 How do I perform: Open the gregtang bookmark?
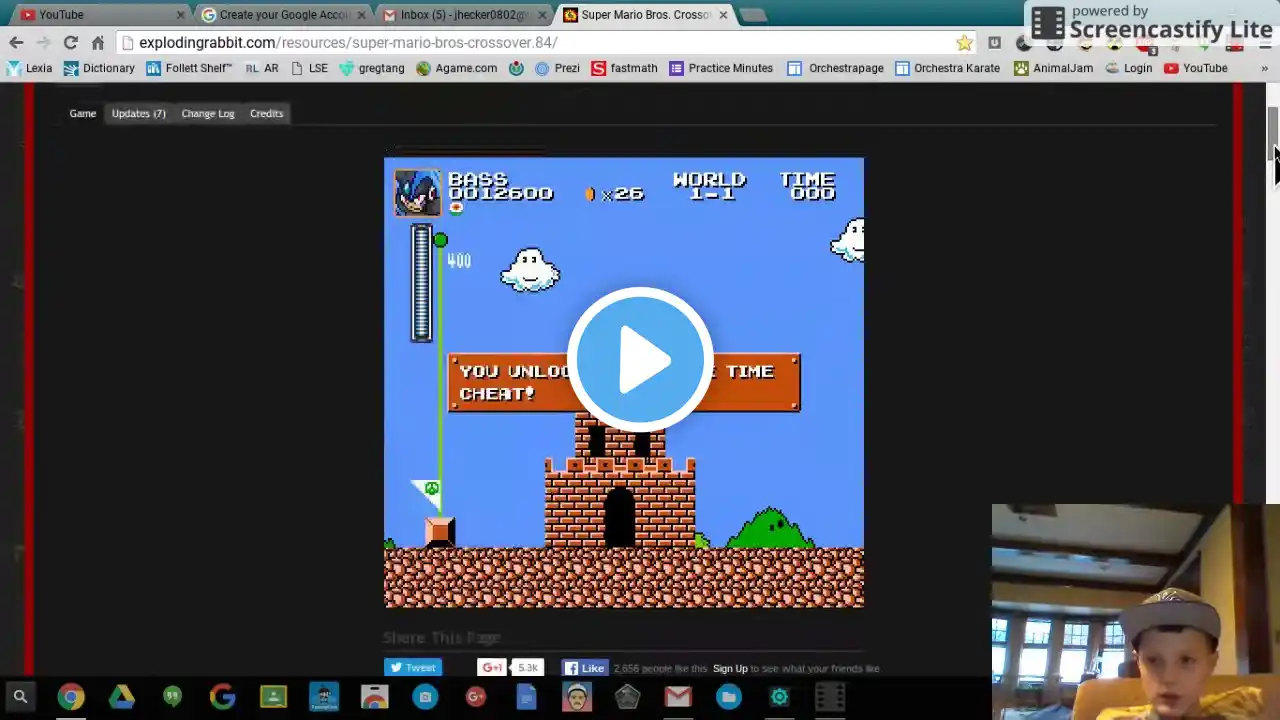[x=372, y=68]
